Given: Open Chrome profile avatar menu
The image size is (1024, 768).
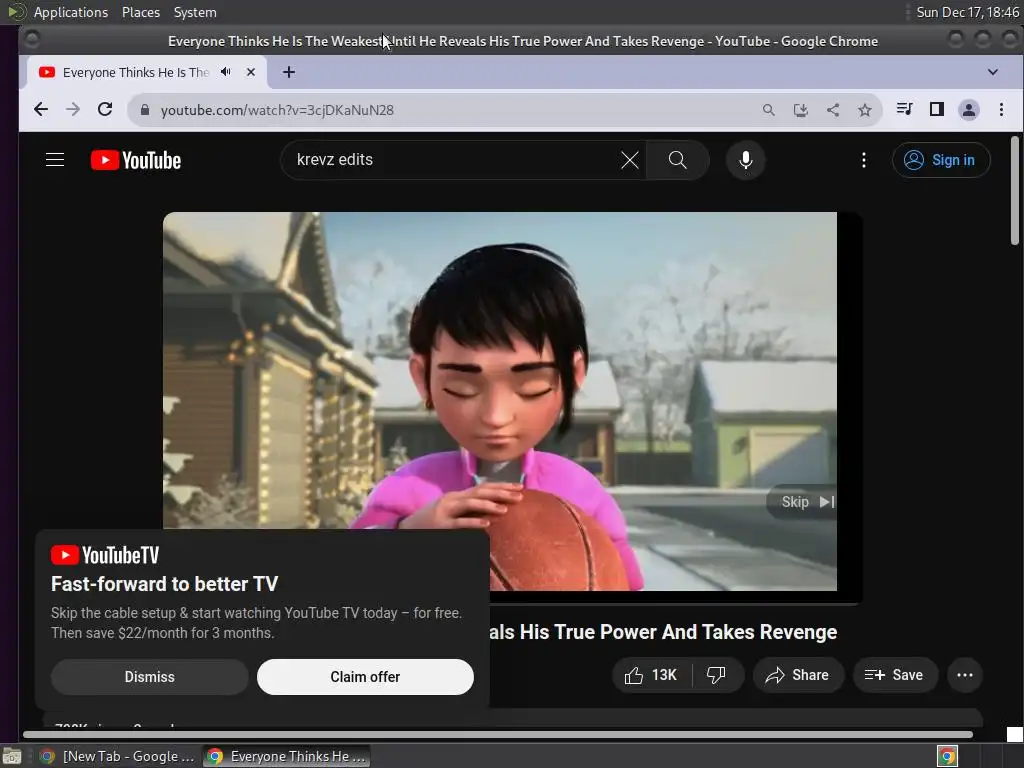Looking at the screenshot, I should 968,109.
